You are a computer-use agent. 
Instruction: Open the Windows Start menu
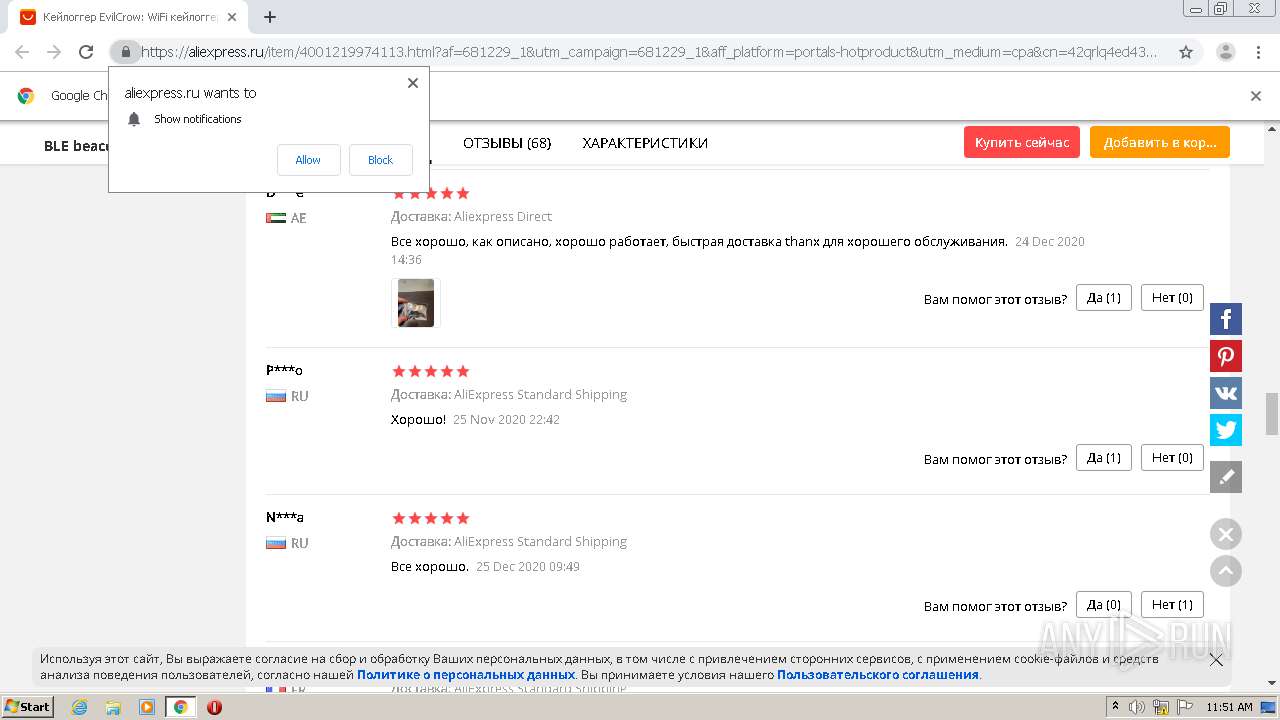[28, 707]
